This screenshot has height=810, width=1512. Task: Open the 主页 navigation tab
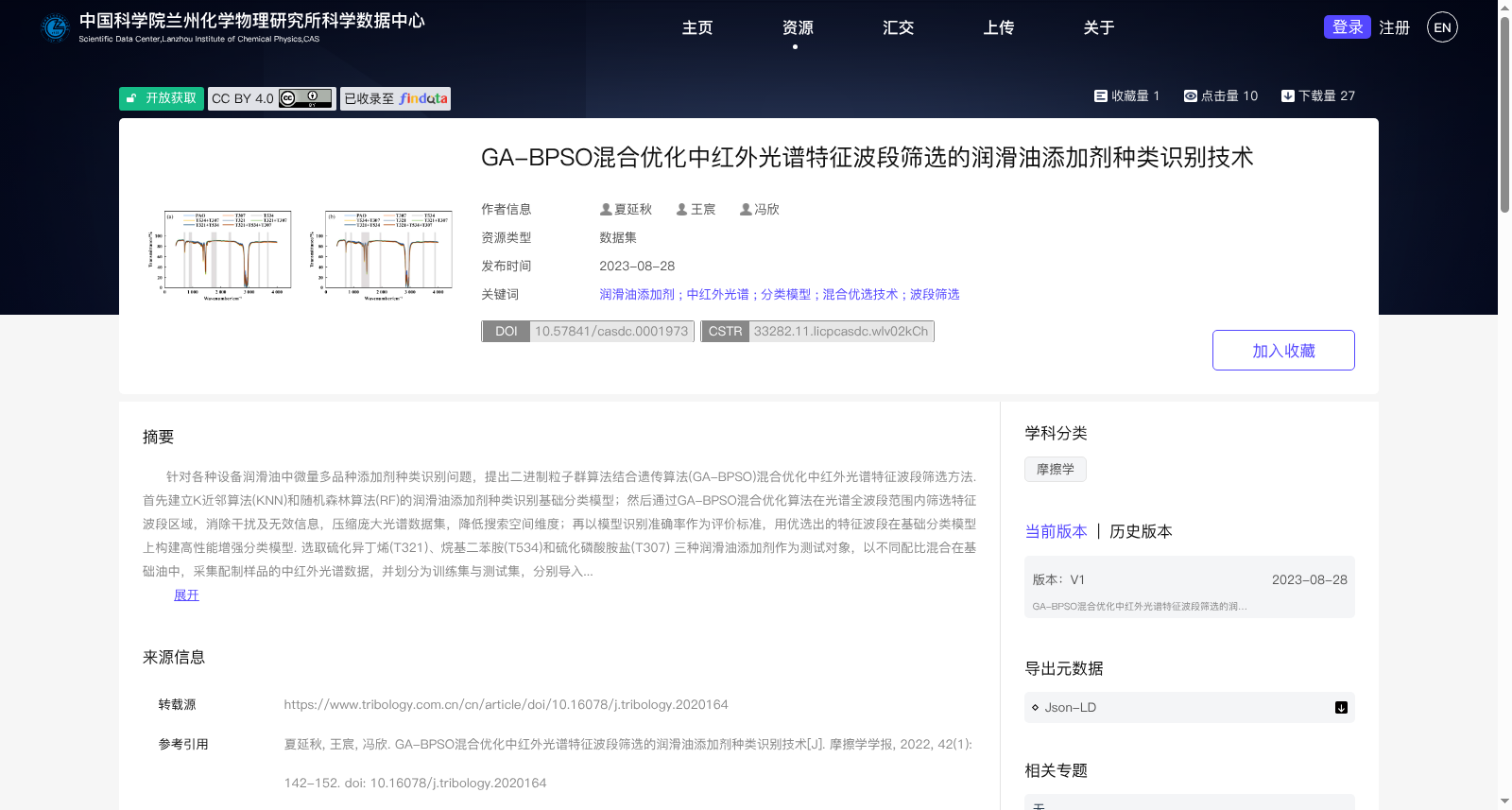[x=697, y=27]
